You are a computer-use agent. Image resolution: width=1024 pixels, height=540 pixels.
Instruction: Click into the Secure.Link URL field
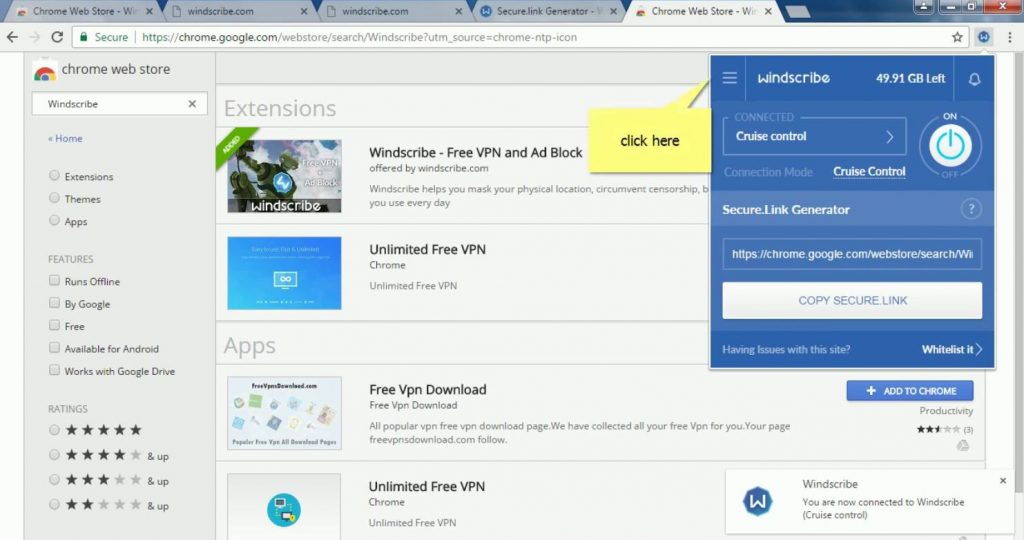[852, 254]
